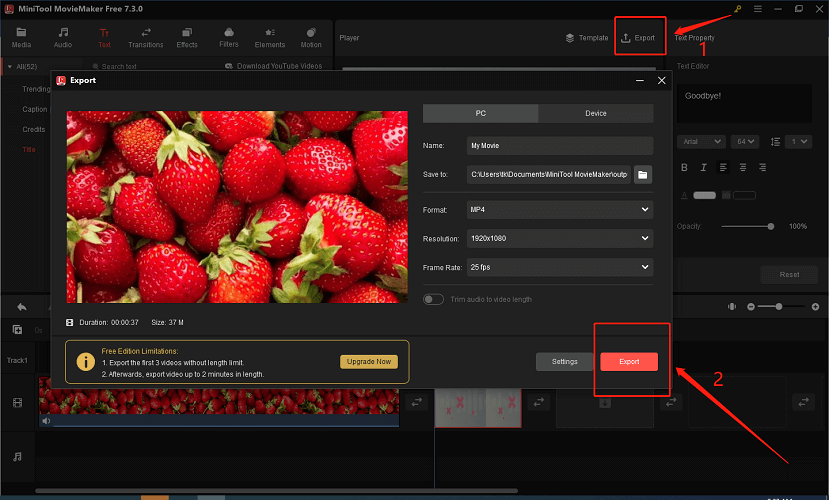Open the Frame Rate dropdown showing 25 fps
The image size is (829, 500).
tap(560, 267)
